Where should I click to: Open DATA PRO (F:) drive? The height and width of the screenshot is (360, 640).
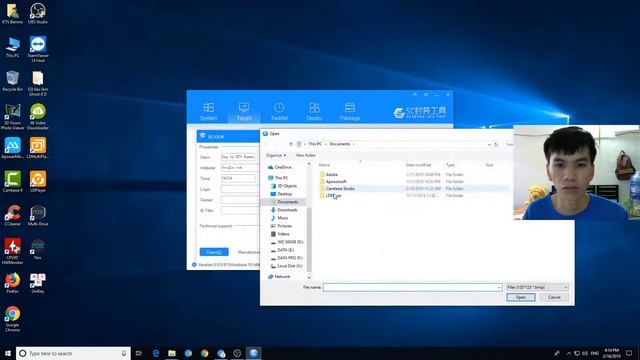289,258
